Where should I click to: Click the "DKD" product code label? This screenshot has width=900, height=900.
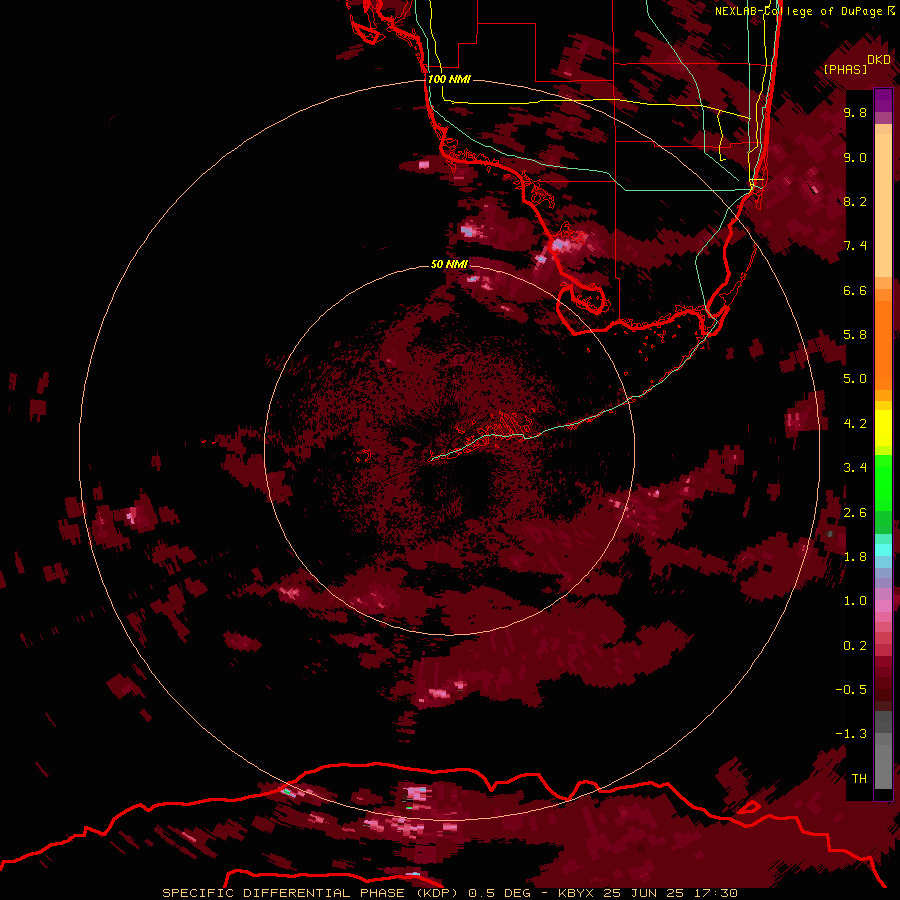[878, 60]
